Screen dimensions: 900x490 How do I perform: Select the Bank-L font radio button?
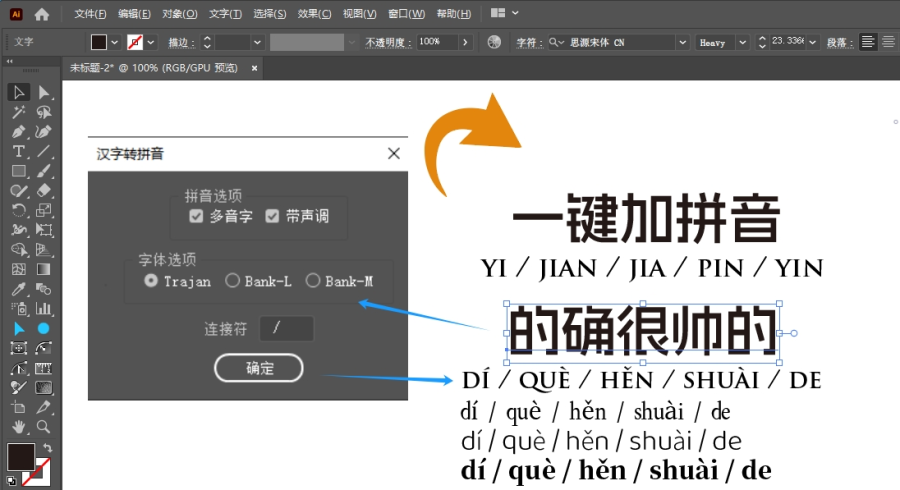[232, 281]
